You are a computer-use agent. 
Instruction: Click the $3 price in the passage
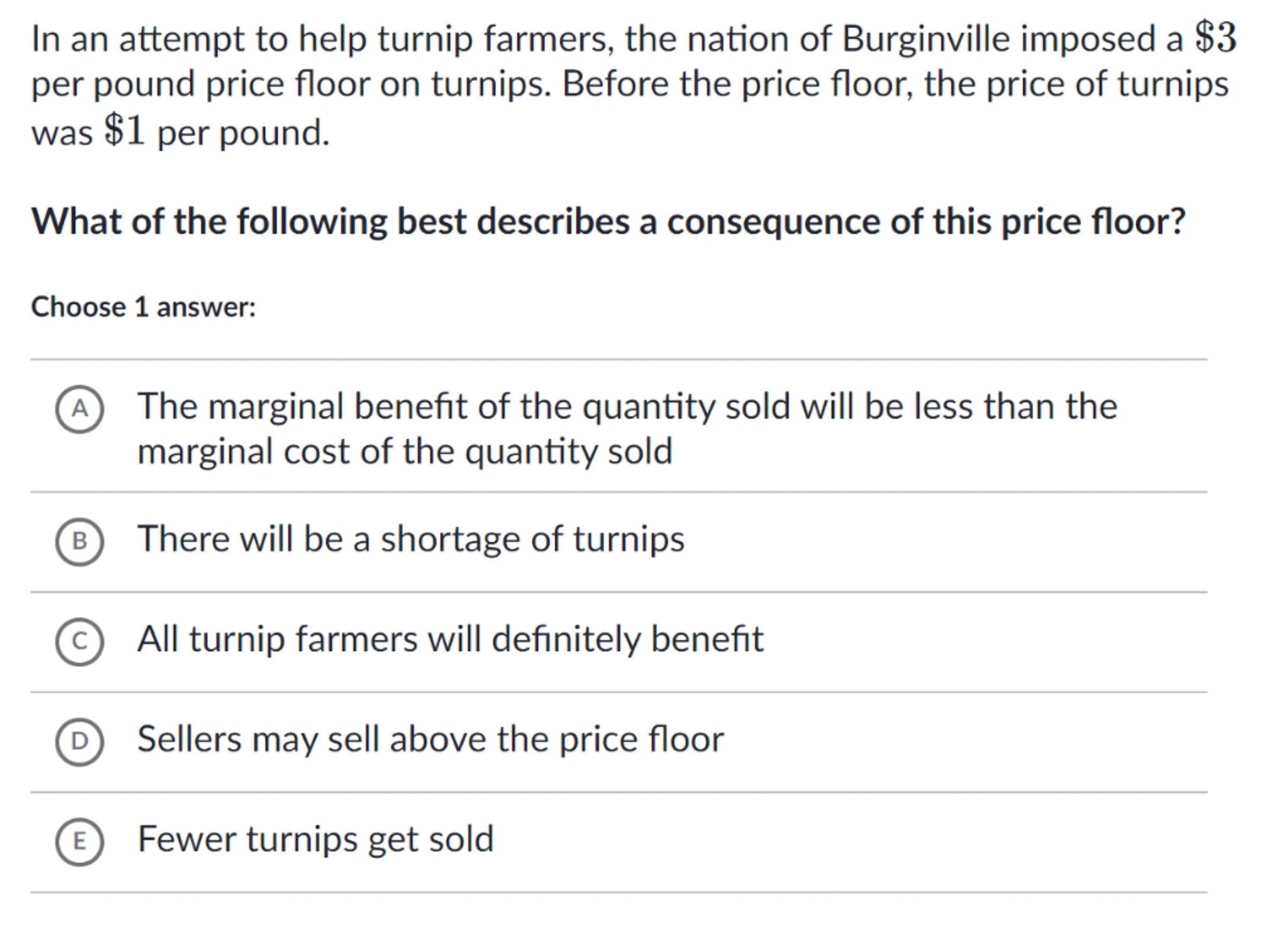[x=1215, y=38]
